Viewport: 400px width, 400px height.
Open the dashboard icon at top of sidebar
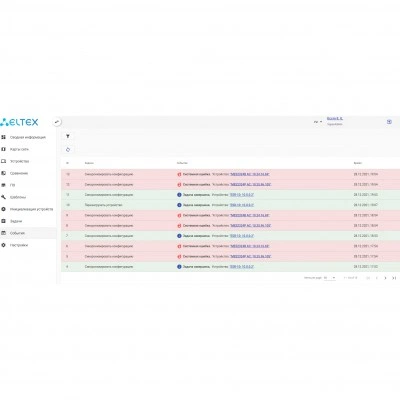(x=3, y=137)
